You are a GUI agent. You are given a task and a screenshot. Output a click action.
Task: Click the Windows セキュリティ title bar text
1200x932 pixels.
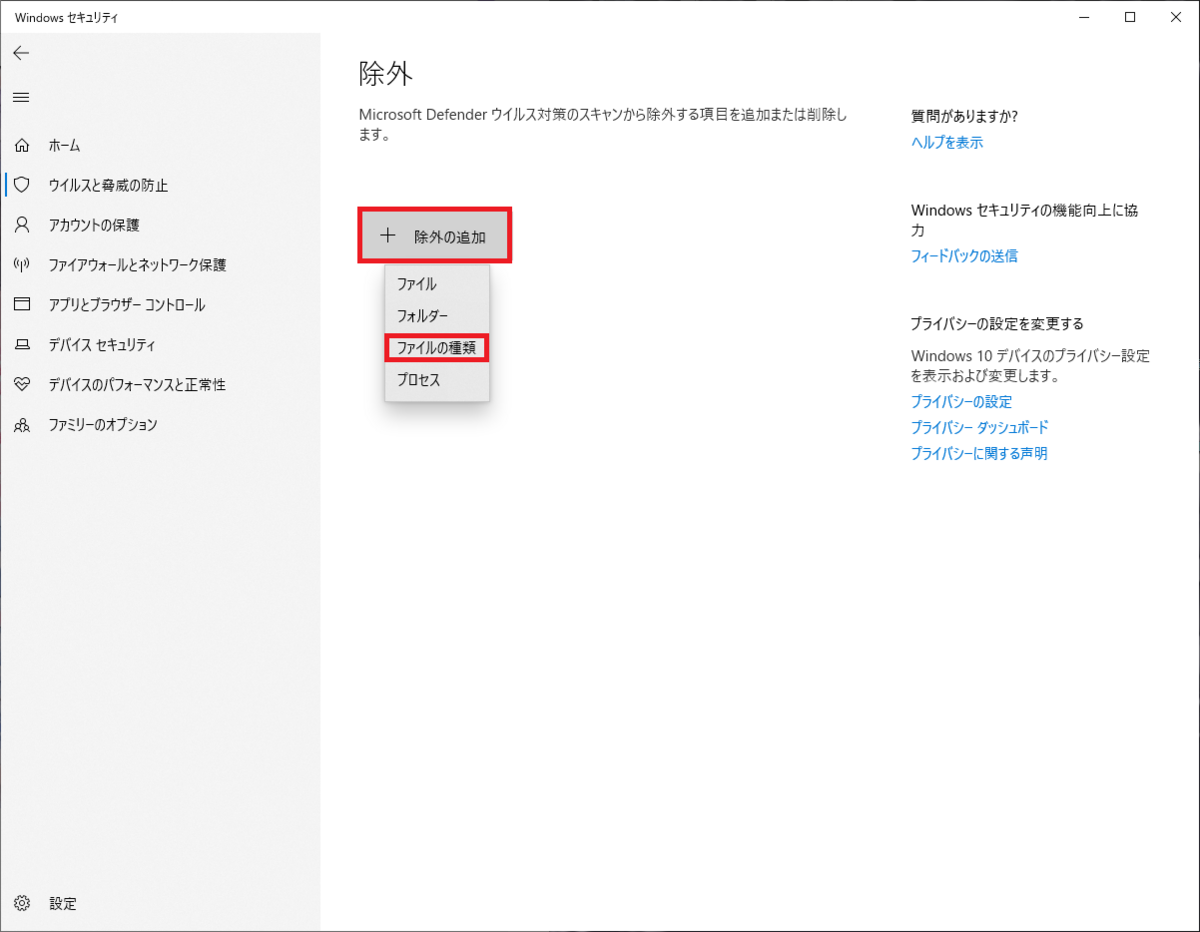point(65,17)
